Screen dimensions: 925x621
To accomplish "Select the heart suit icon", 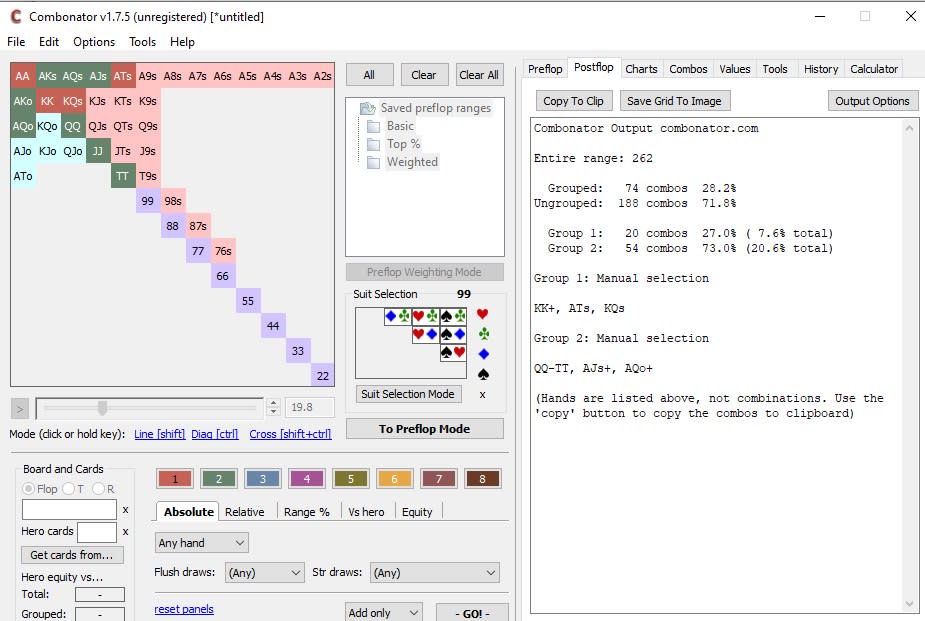I will (x=483, y=314).
